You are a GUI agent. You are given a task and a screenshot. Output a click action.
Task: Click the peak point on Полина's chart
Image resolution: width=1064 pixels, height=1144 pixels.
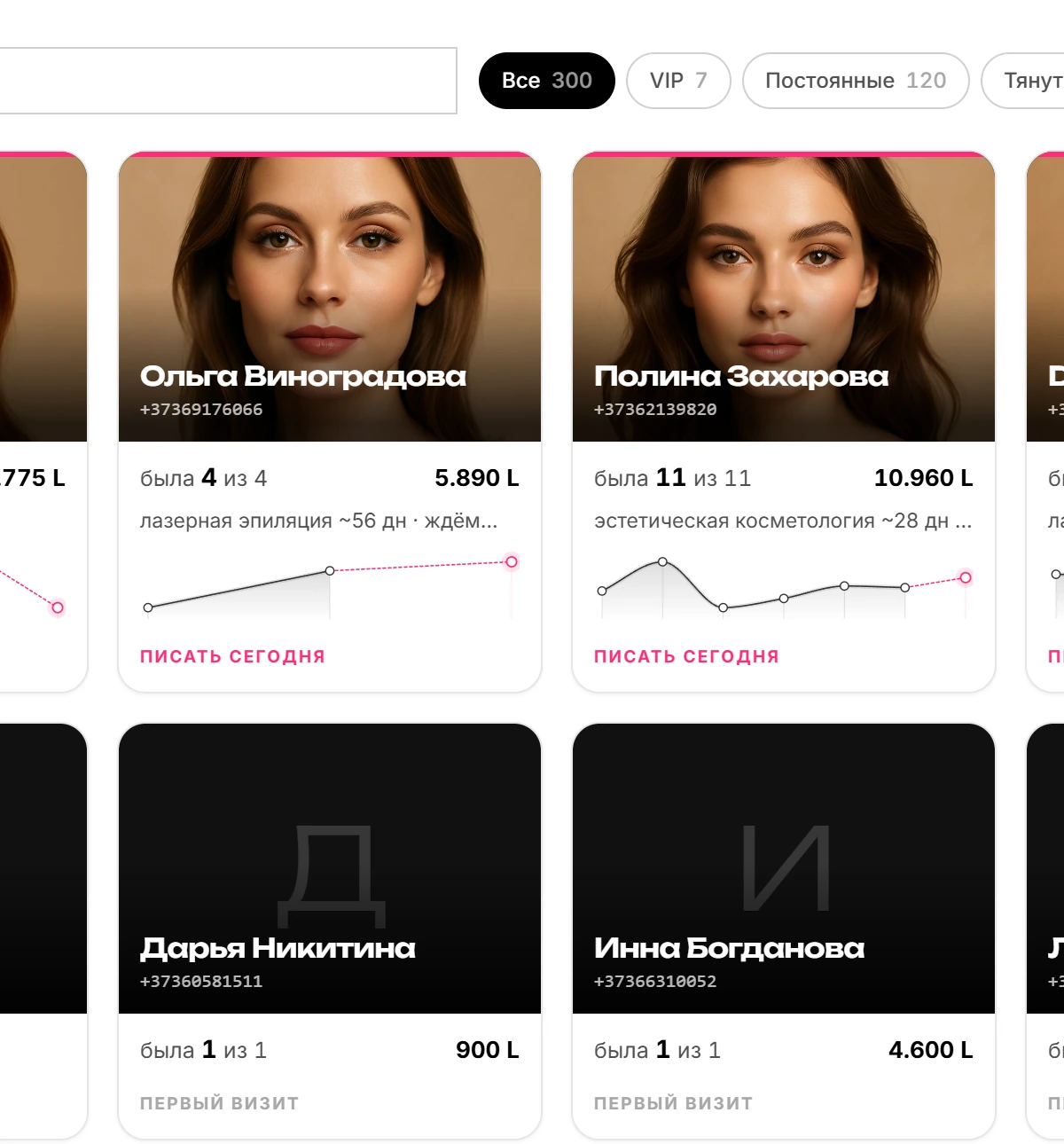pos(662,561)
